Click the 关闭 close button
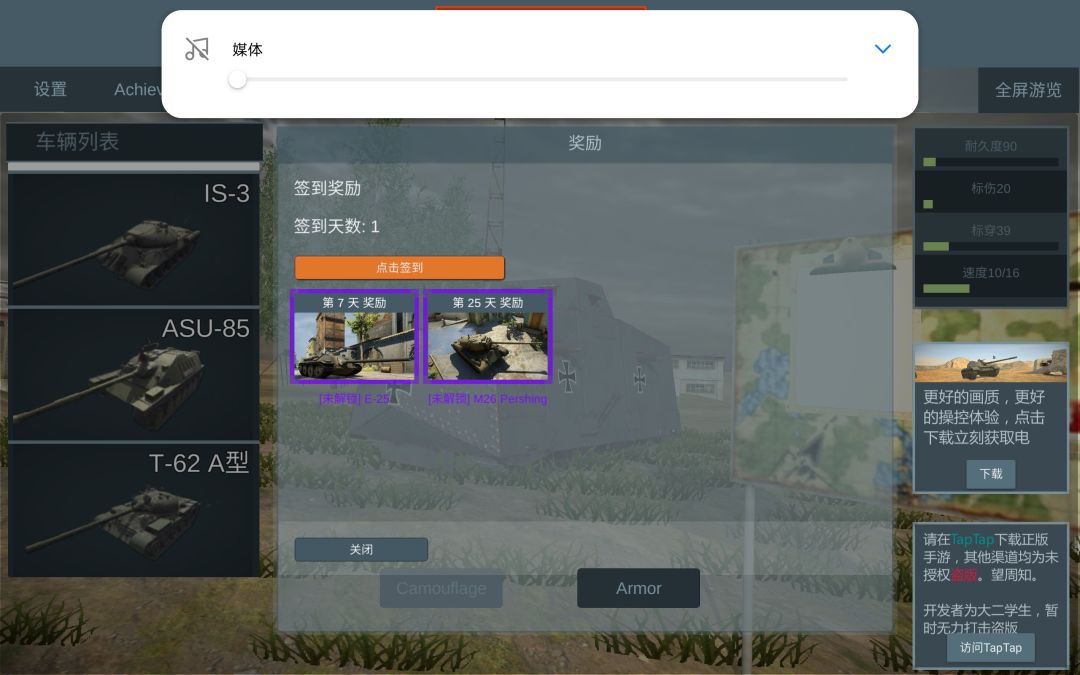1080x675 pixels. click(x=361, y=550)
